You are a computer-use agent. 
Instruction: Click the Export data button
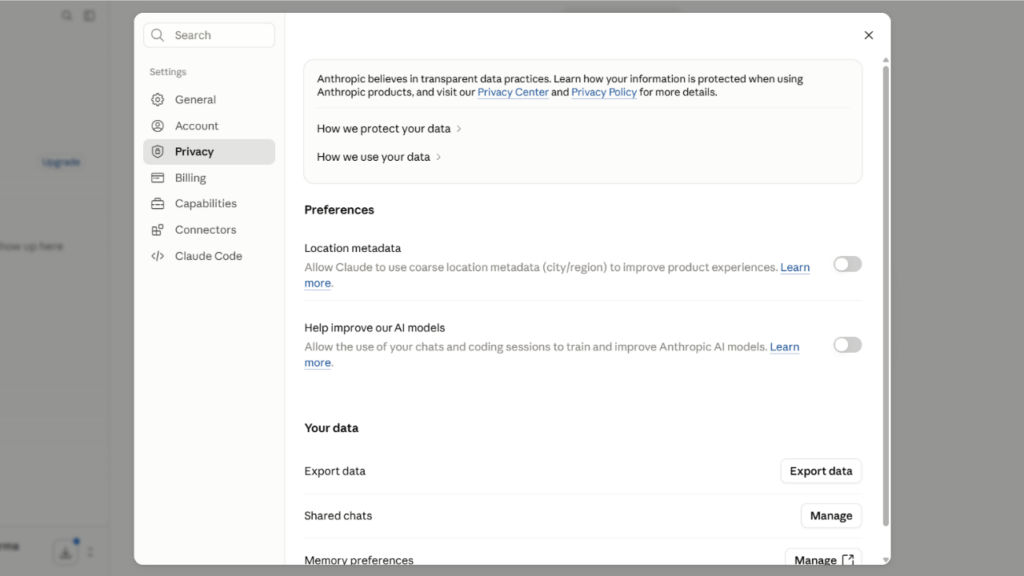821,471
